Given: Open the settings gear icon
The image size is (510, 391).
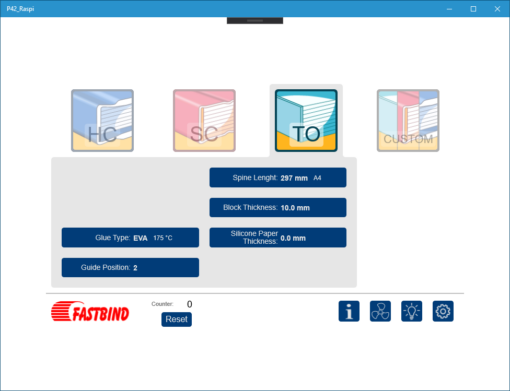Looking at the screenshot, I should [443, 311].
